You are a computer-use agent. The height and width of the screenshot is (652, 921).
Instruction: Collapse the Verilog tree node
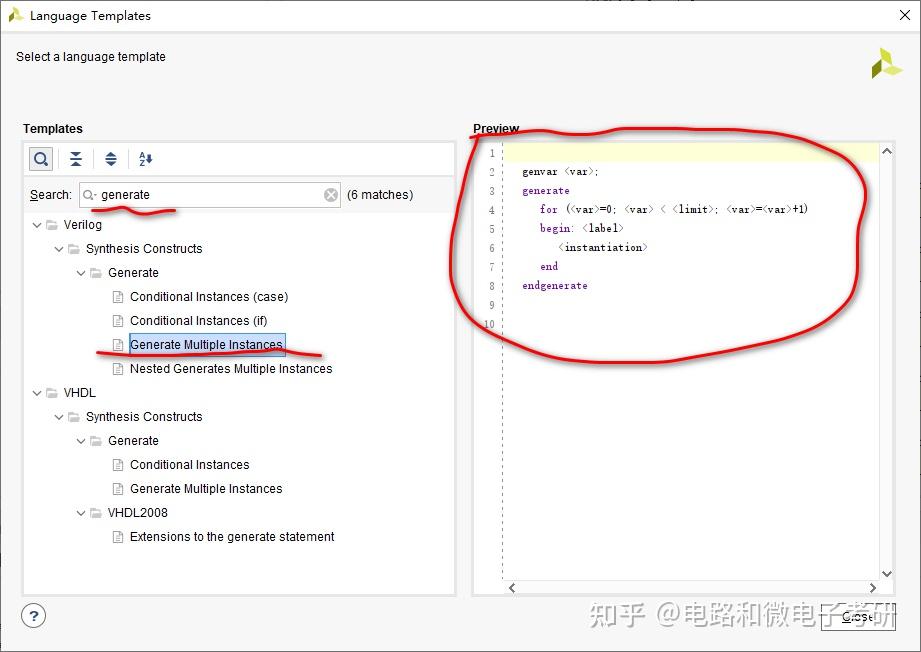[x=36, y=224]
